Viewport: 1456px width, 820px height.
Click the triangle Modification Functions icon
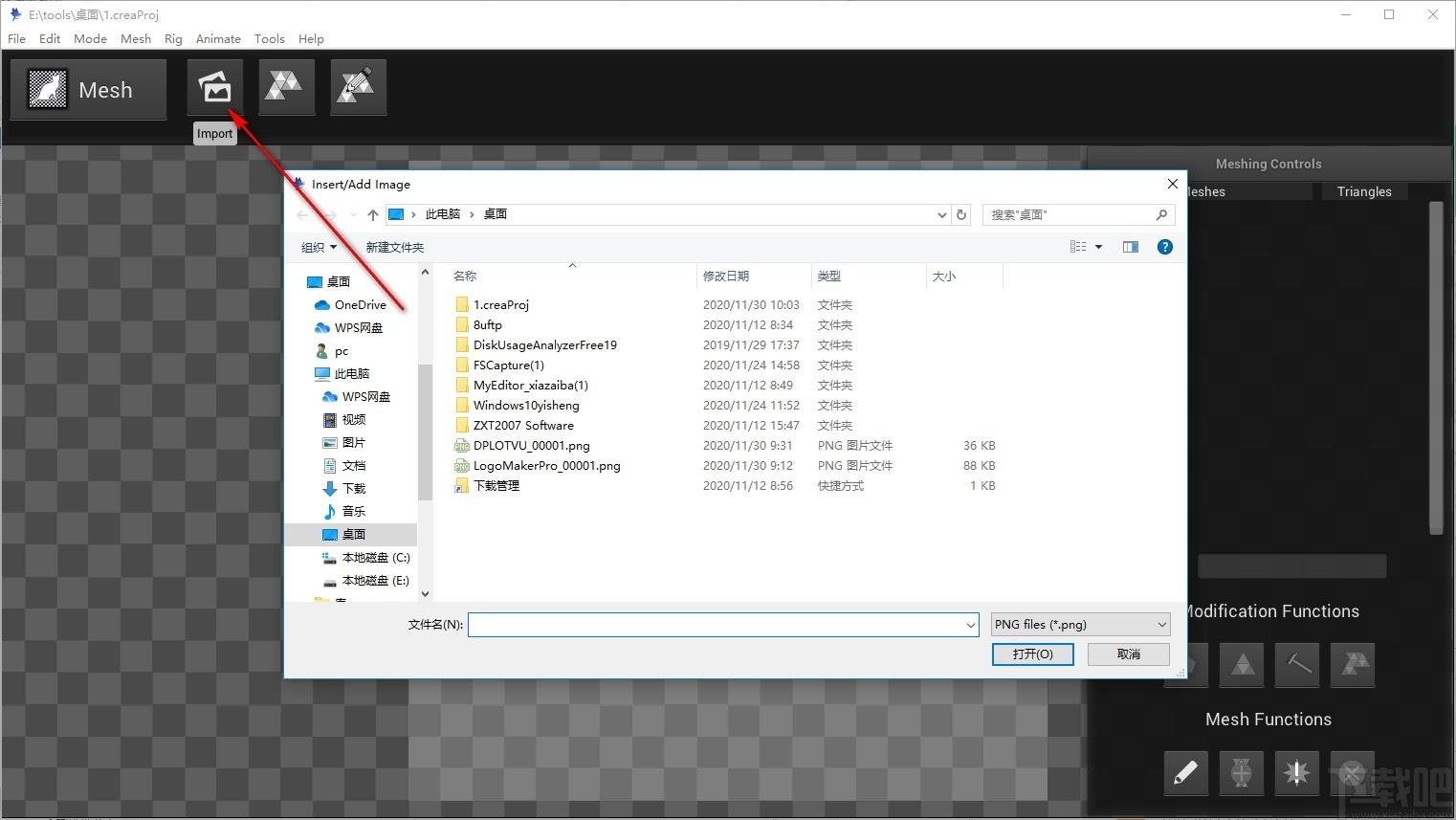click(1243, 665)
